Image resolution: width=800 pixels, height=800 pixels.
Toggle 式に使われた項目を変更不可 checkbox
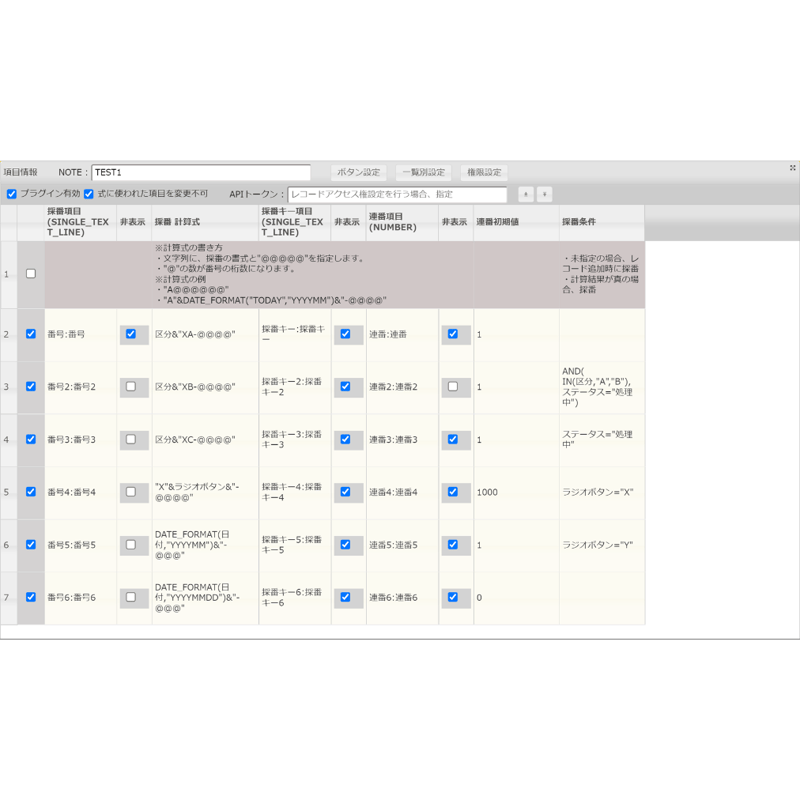point(89,194)
